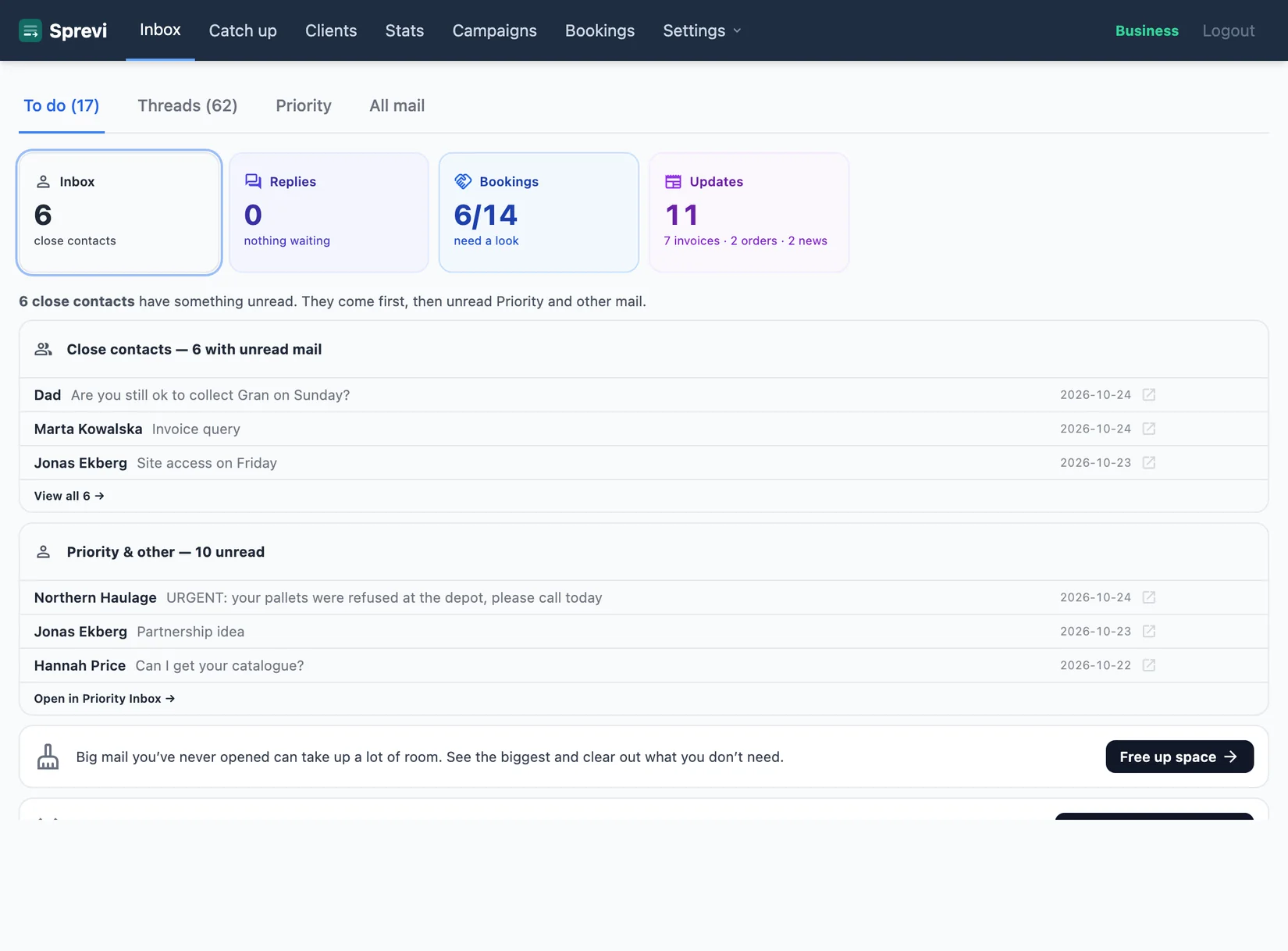Click the Updates calendar-style icon
The height and width of the screenshot is (951, 1288).
[x=673, y=181]
